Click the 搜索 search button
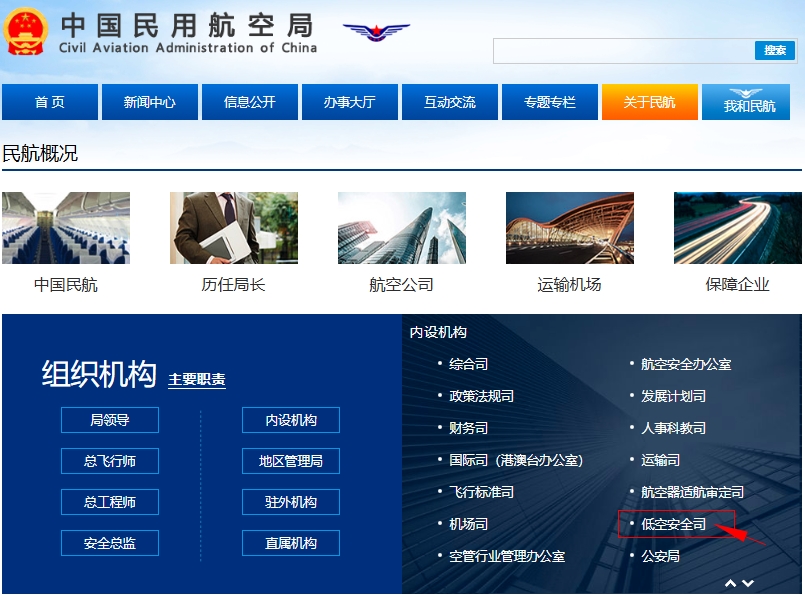 pos(775,50)
